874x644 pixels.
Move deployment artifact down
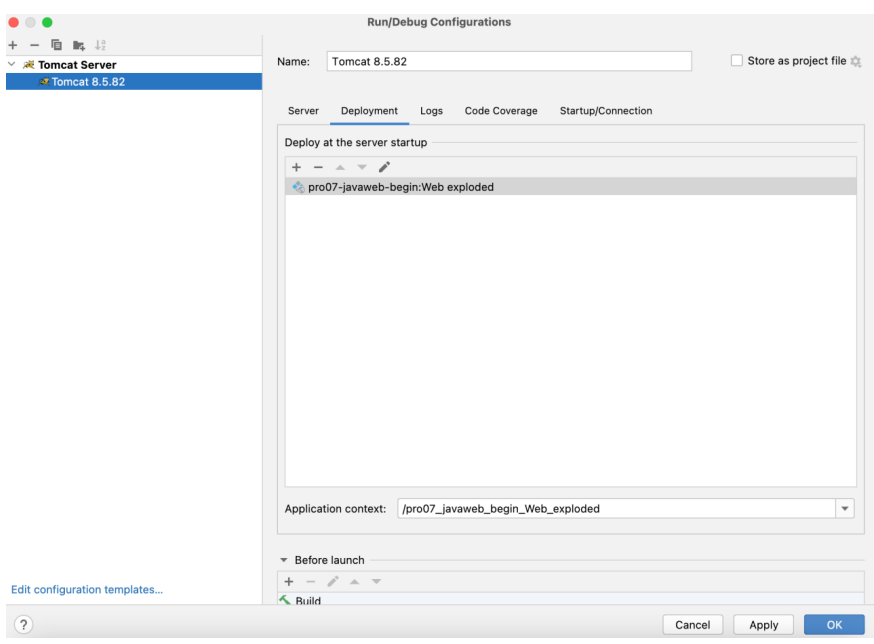pyautogui.click(x=362, y=167)
